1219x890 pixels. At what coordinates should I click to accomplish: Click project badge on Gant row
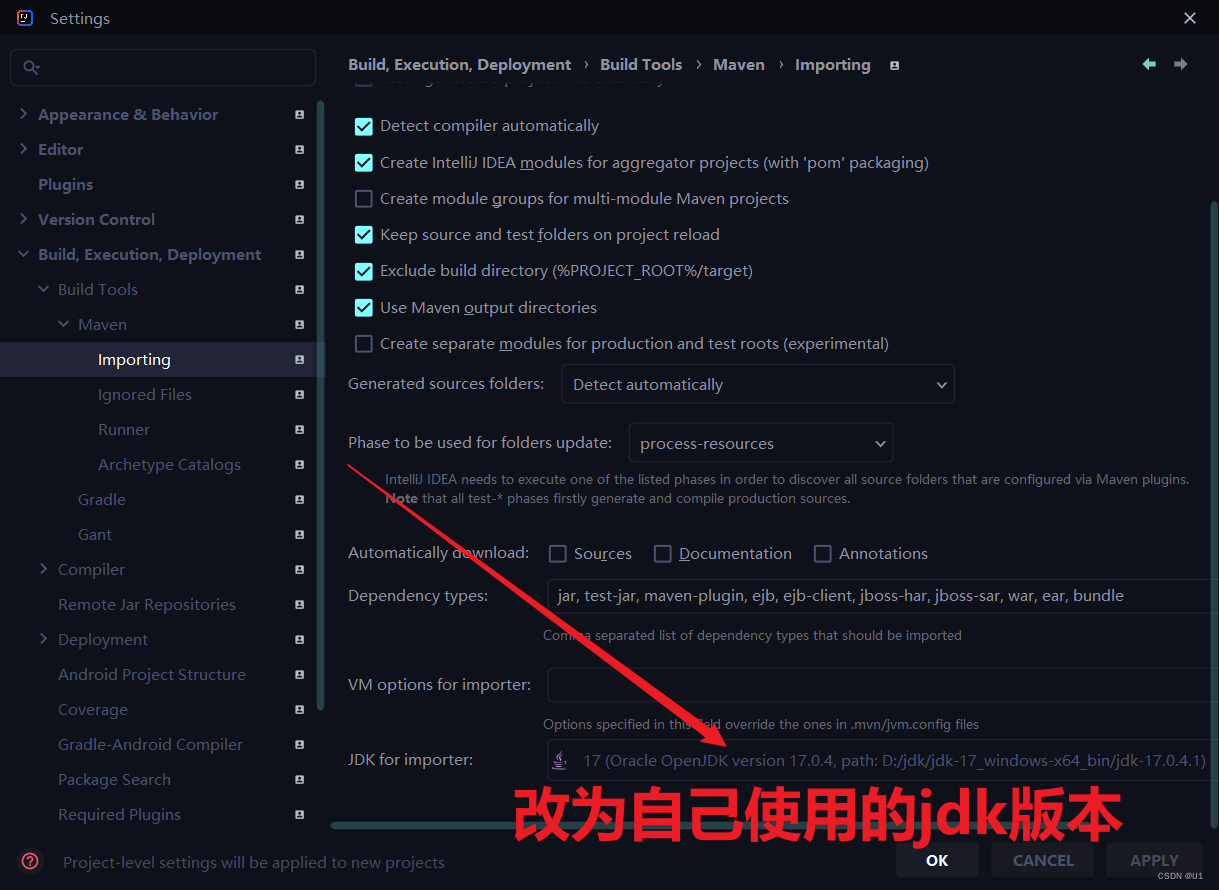click(299, 535)
